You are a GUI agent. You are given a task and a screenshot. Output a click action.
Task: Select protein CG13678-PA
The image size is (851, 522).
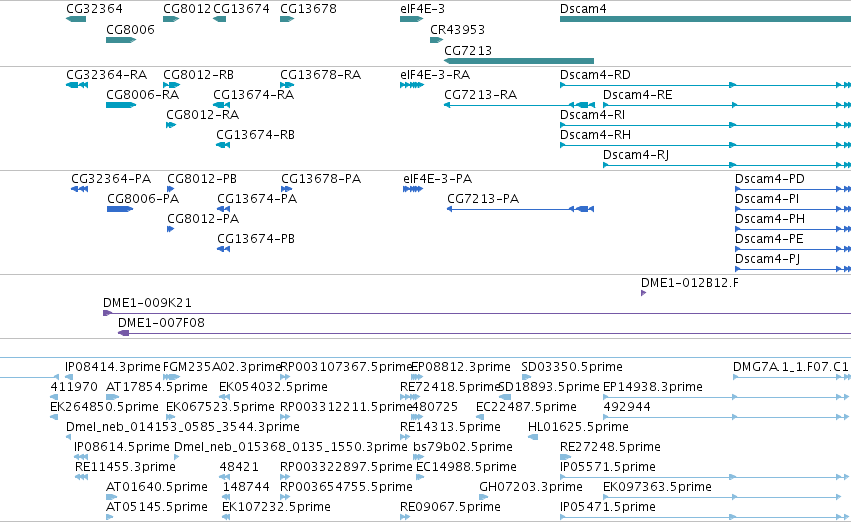321,179
